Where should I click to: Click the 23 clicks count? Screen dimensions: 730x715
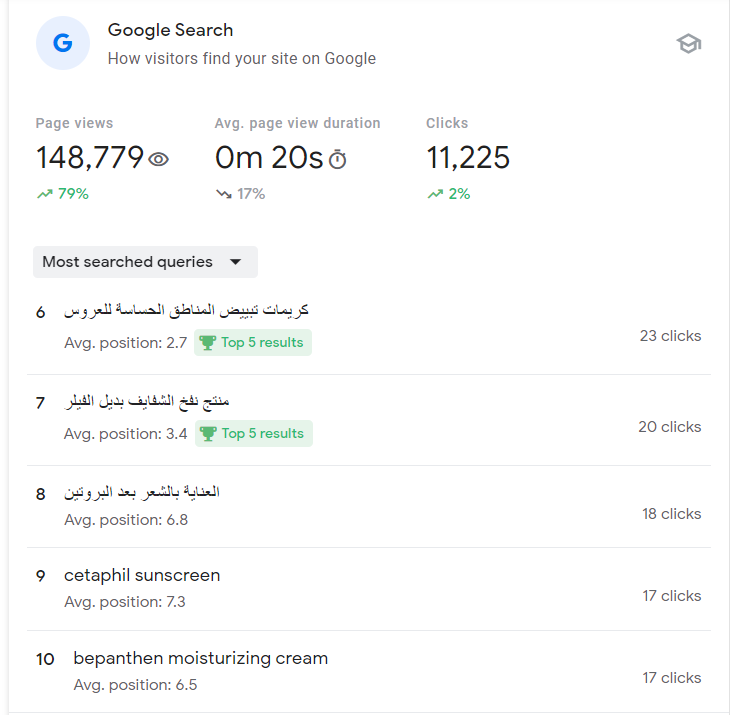click(670, 336)
